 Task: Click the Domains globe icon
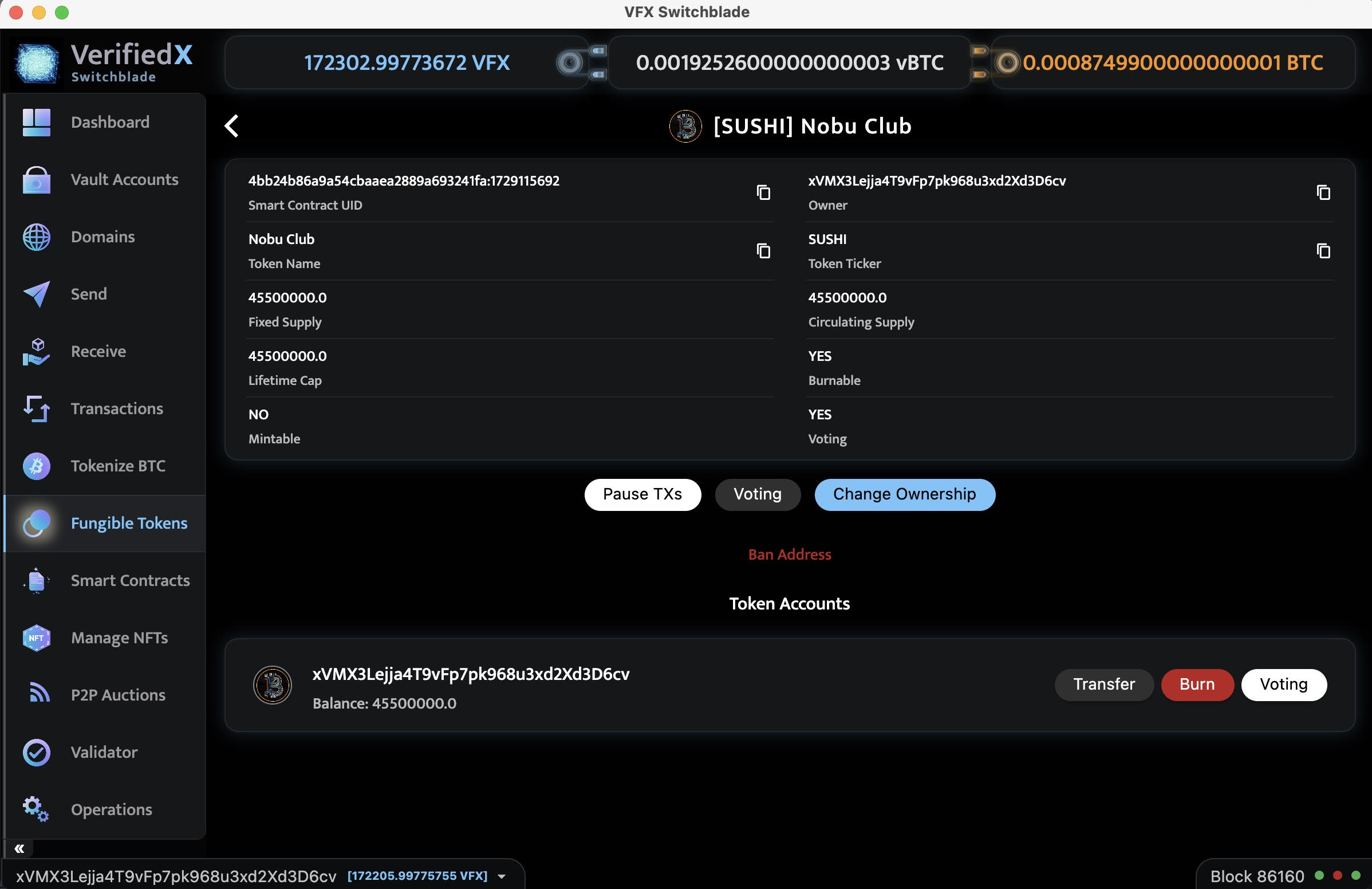click(x=36, y=237)
